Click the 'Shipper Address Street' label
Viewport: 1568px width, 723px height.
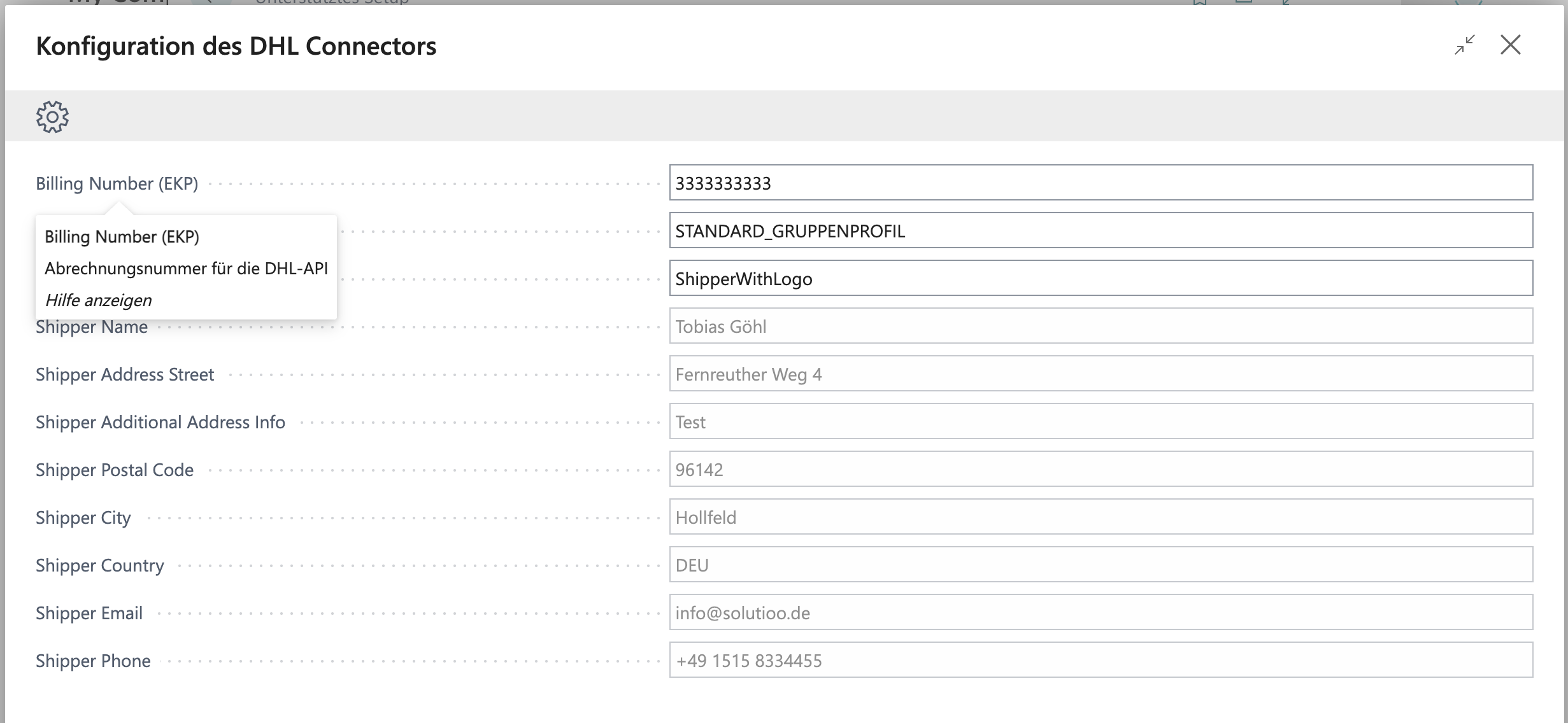125,374
